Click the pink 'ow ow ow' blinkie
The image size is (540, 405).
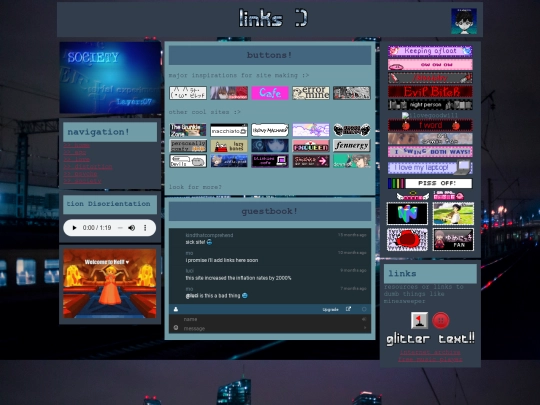click(x=430, y=65)
